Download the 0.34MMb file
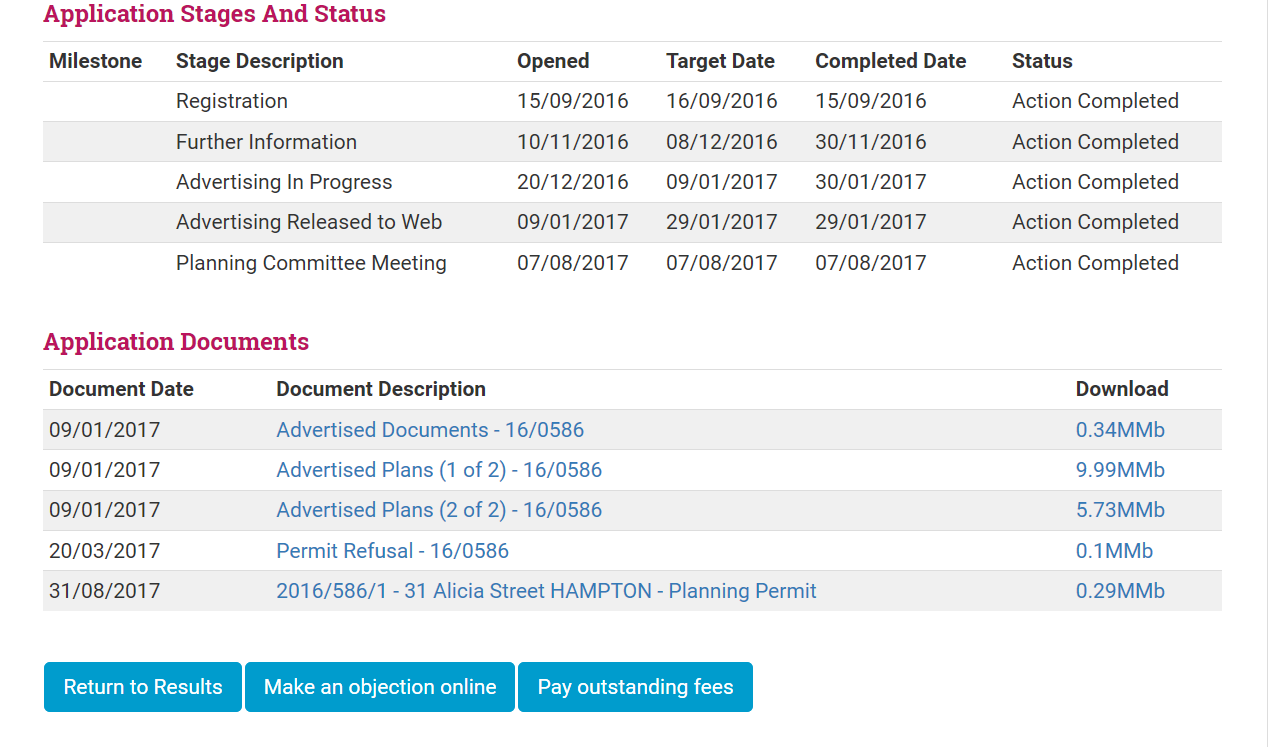This screenshot has width=1282, height=747. (1120, 430)
